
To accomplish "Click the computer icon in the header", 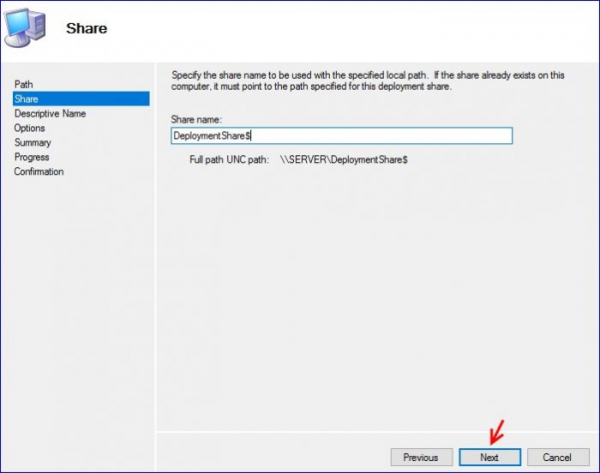I will [25, 28].
